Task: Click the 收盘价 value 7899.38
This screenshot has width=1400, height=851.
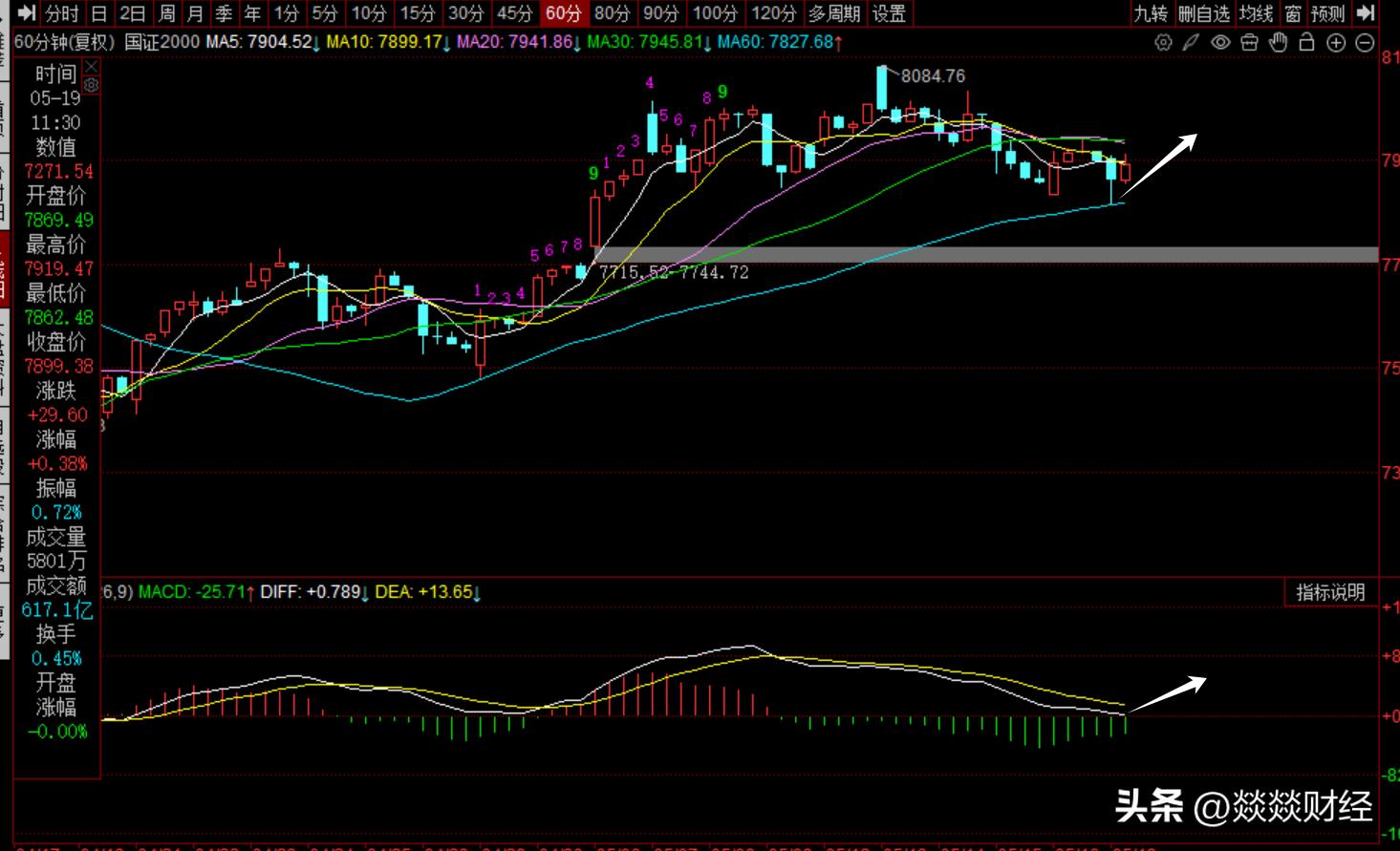Action: click(x=58, y=366)
